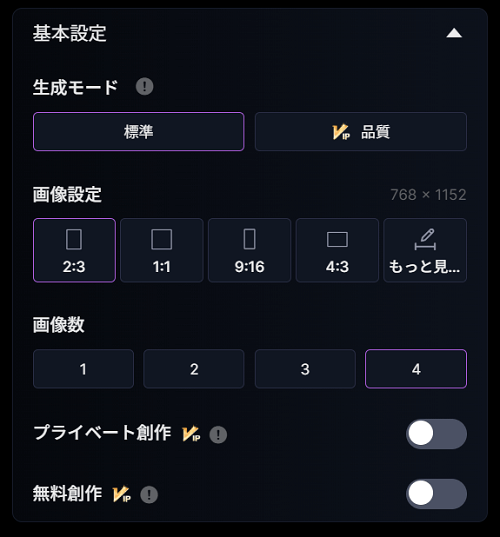Select the 9:16 tall aspect ratio
The width and height of the screenshot is (500, 537).
click(250, 250)
